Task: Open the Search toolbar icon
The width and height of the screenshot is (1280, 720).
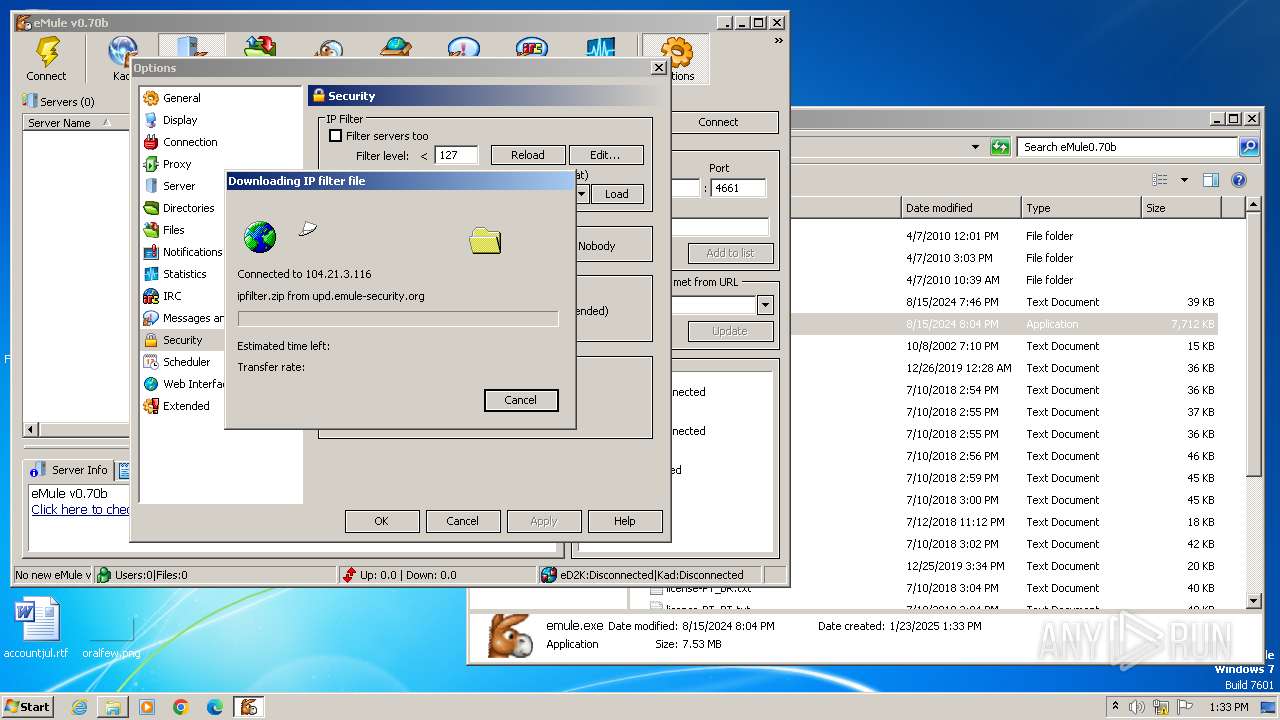Action: click(328, 48)
